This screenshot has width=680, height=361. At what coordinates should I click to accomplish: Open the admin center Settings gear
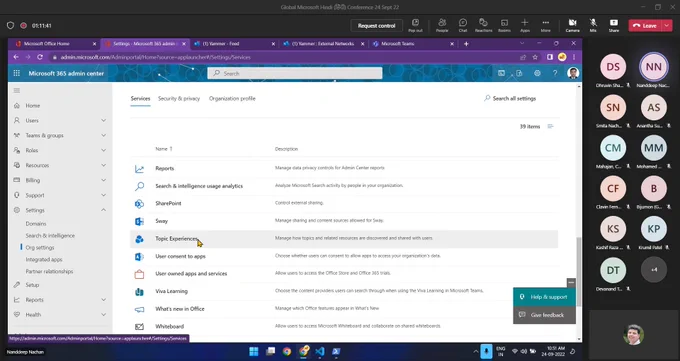tap(537, 73)
